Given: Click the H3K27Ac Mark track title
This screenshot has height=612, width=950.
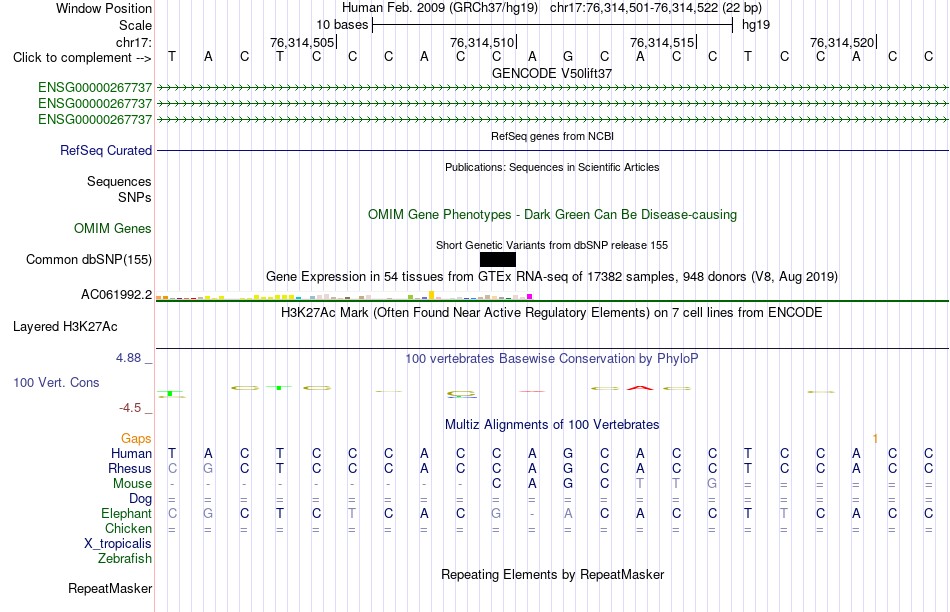Looking at the screenshot, I should coord(552,313).
